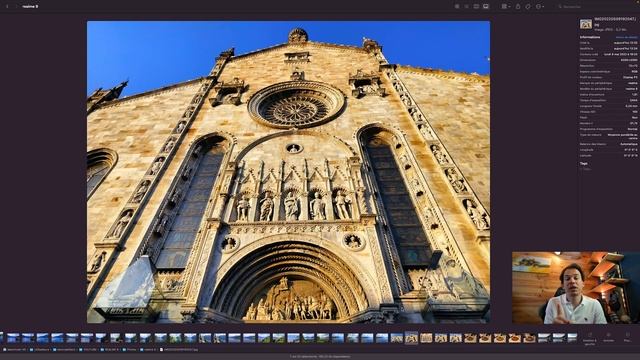Click Photos folder in the path bar
Screen dimensions: 640x360
(130, 350)
